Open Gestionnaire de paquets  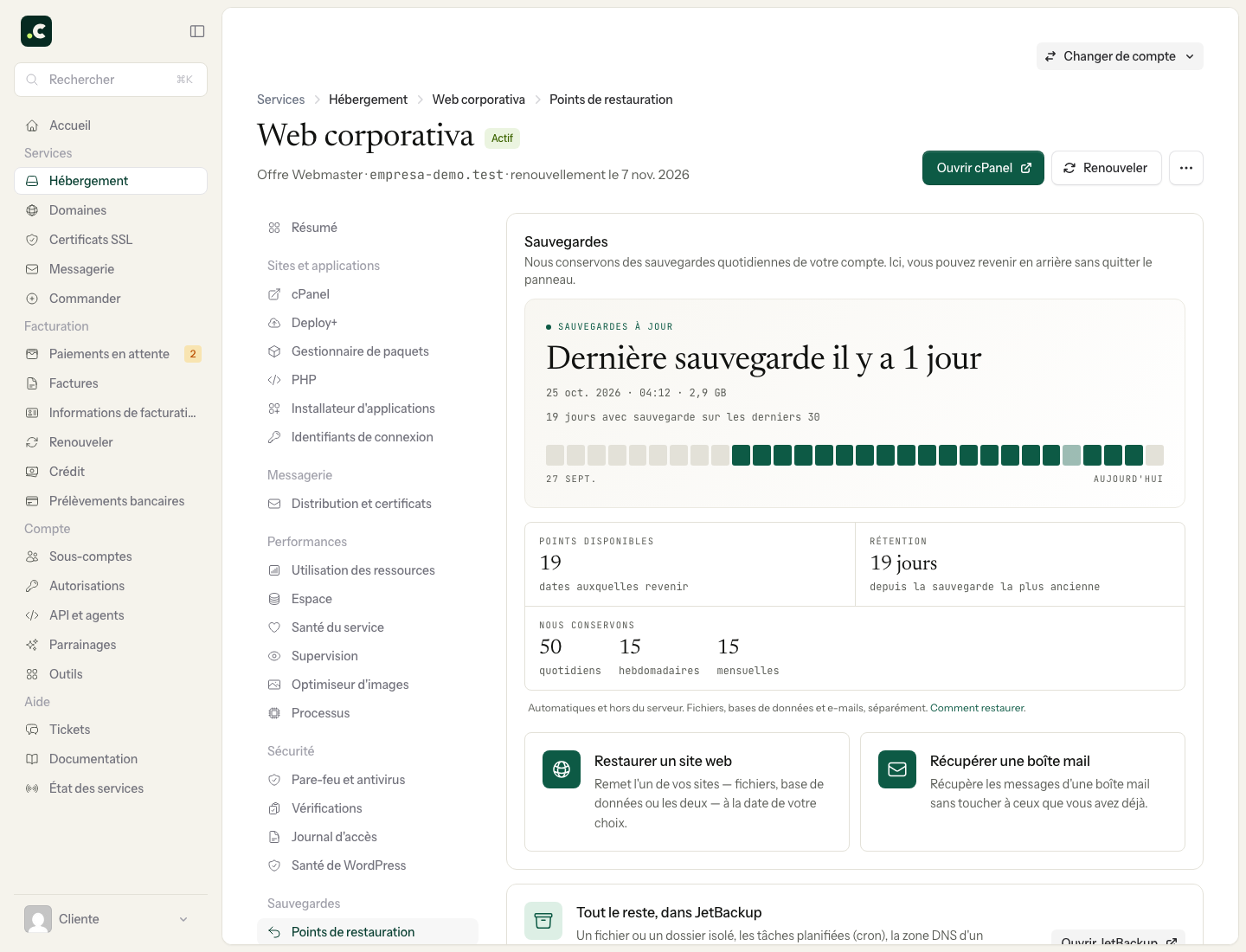coord(368,351)
